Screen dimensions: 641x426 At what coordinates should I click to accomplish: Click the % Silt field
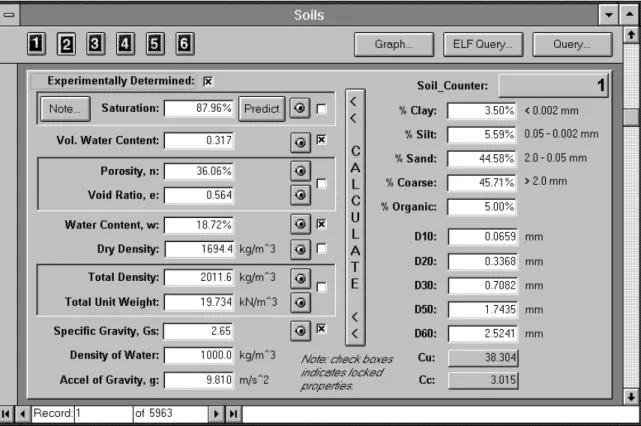click(x=482, y=135)
